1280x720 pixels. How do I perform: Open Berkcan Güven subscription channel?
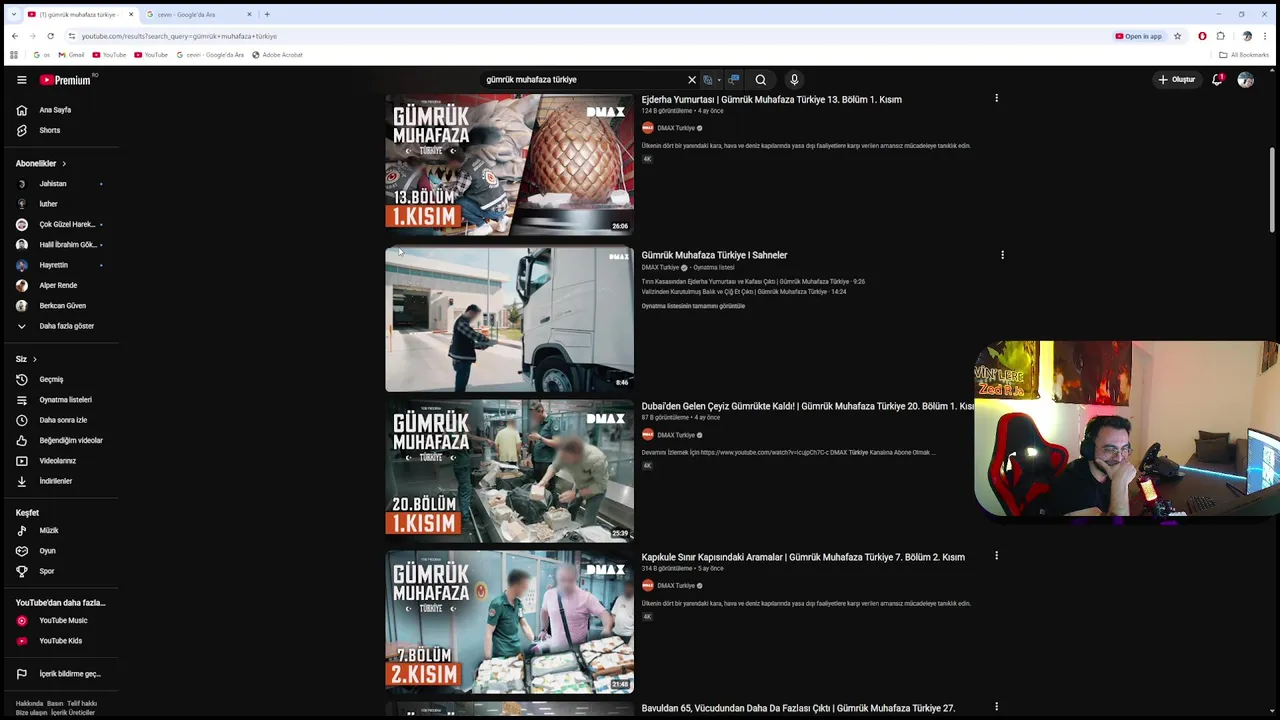point(60,306)
